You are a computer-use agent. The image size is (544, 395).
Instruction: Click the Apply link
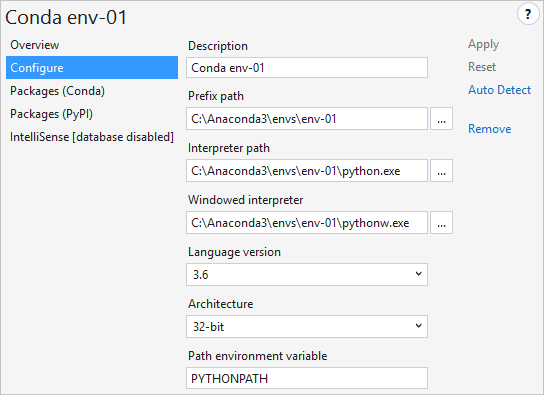click(483, 44)
